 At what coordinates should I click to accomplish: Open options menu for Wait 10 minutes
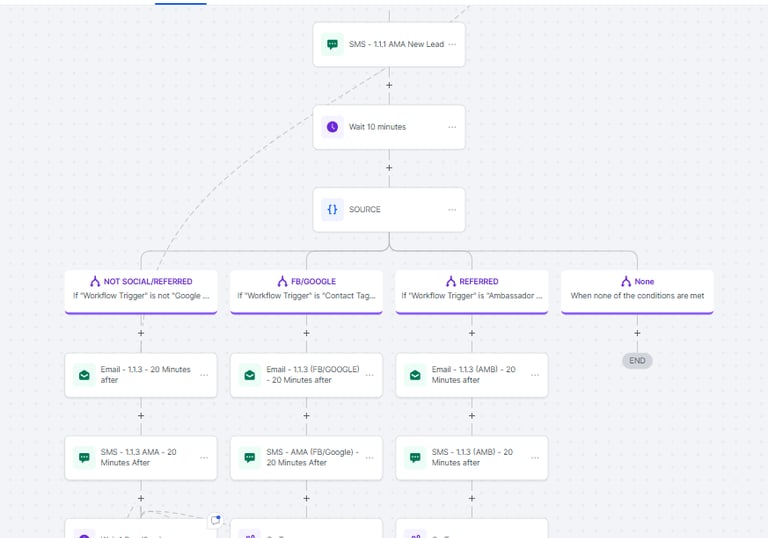click(x=452, y=127)
